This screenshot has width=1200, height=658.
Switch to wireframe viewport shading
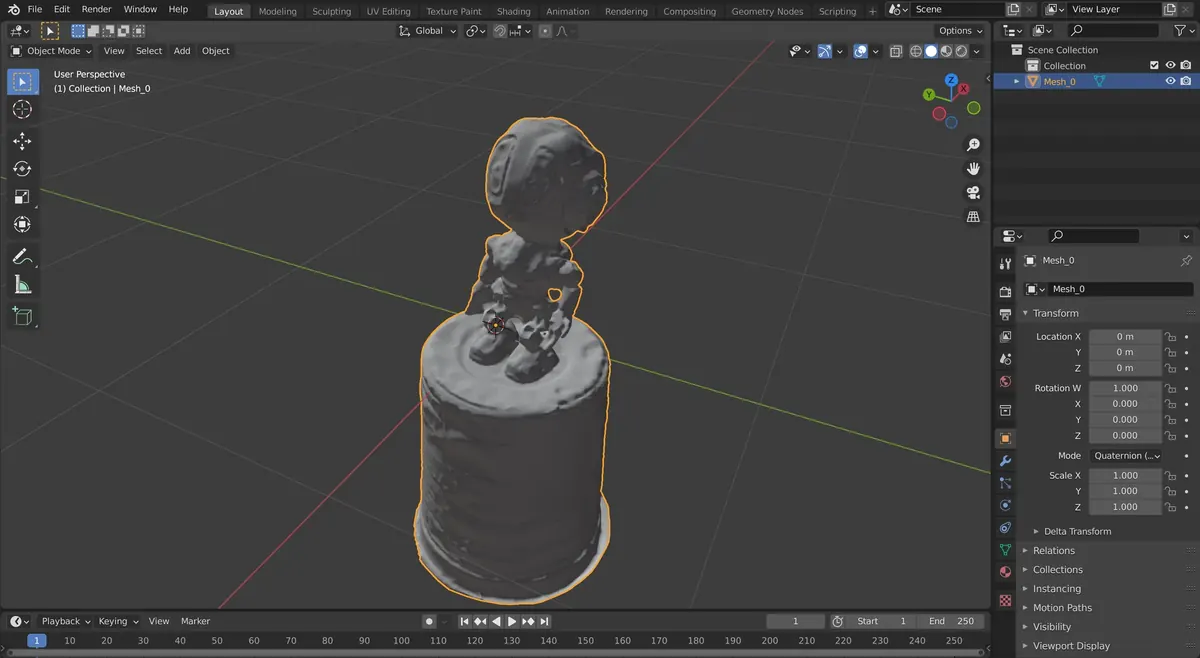pos(915,51)
